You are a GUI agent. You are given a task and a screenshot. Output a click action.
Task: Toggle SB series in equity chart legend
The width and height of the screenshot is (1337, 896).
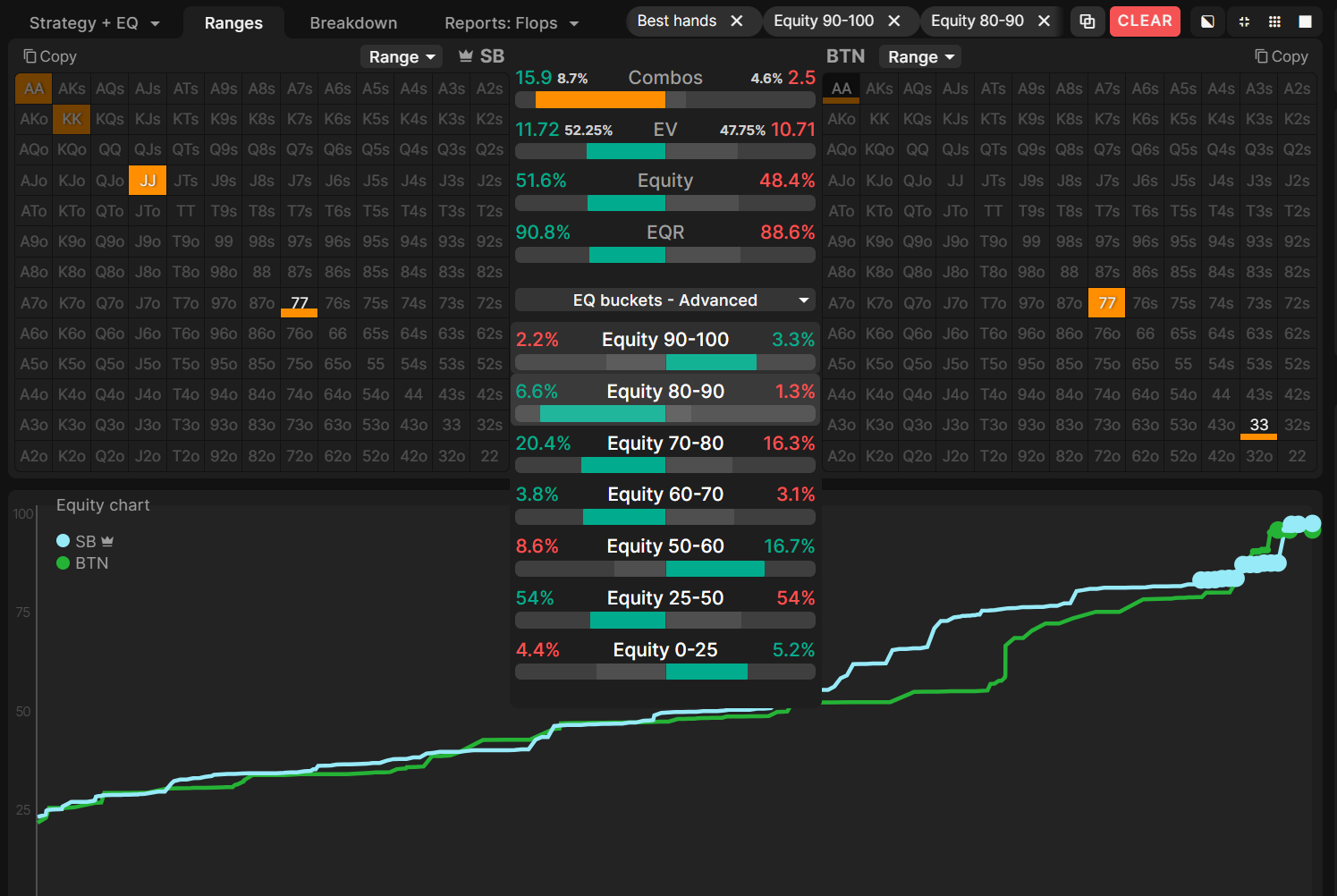(85, 541)
